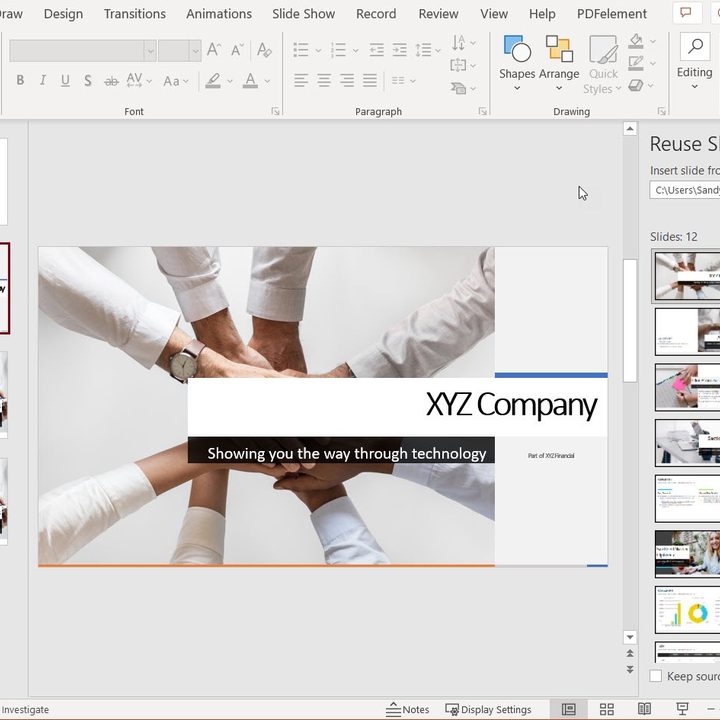Expand numbering list dropdown arrow

pos(355,50)
